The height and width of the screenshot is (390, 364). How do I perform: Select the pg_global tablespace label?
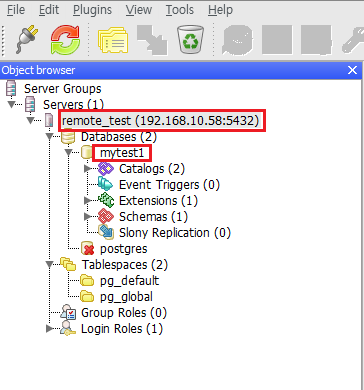(x=127, y=297)
